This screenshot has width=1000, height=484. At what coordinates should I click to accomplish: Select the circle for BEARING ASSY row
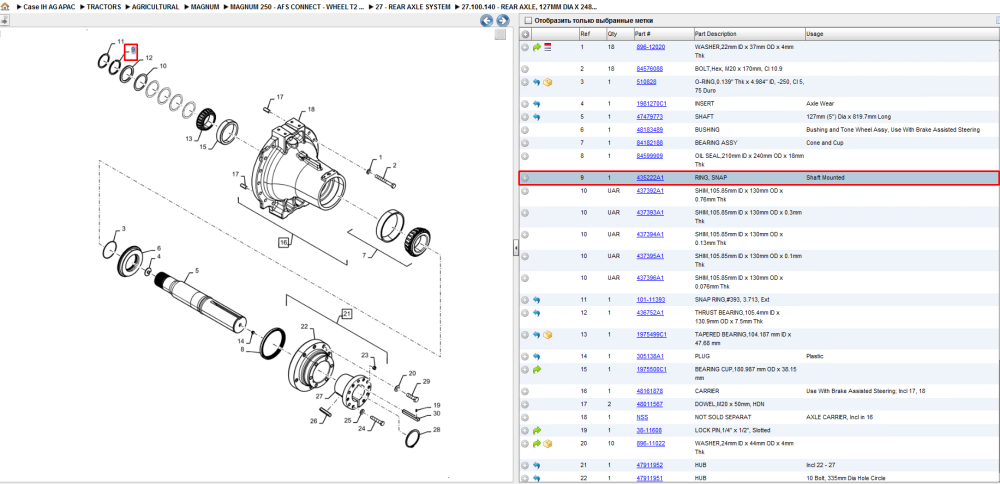point(525,143)
